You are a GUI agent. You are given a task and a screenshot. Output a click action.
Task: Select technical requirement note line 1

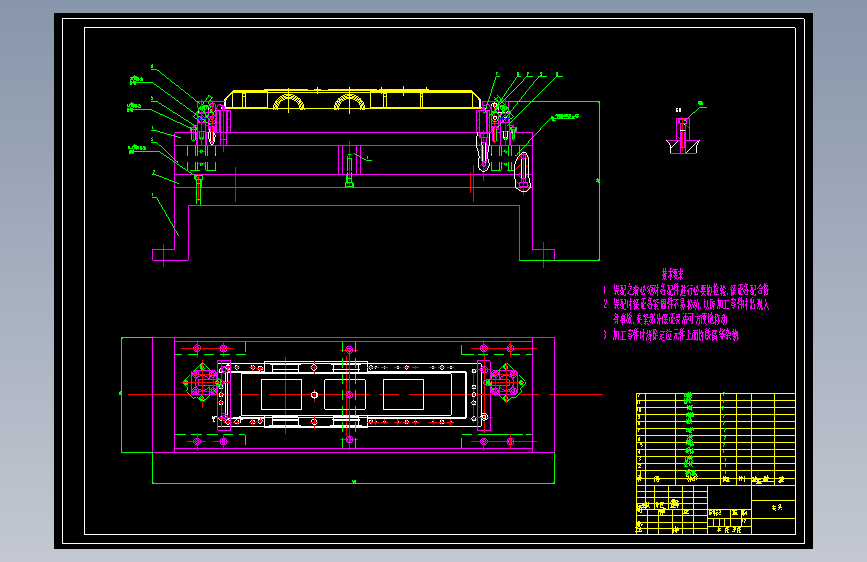(x=686, y=289)
